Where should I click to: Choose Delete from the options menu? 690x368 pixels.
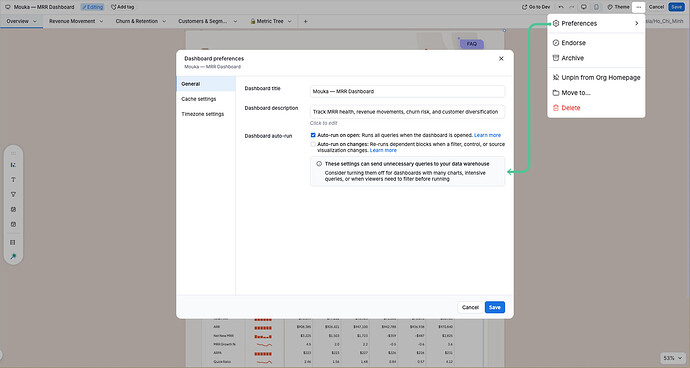[596, 108]
